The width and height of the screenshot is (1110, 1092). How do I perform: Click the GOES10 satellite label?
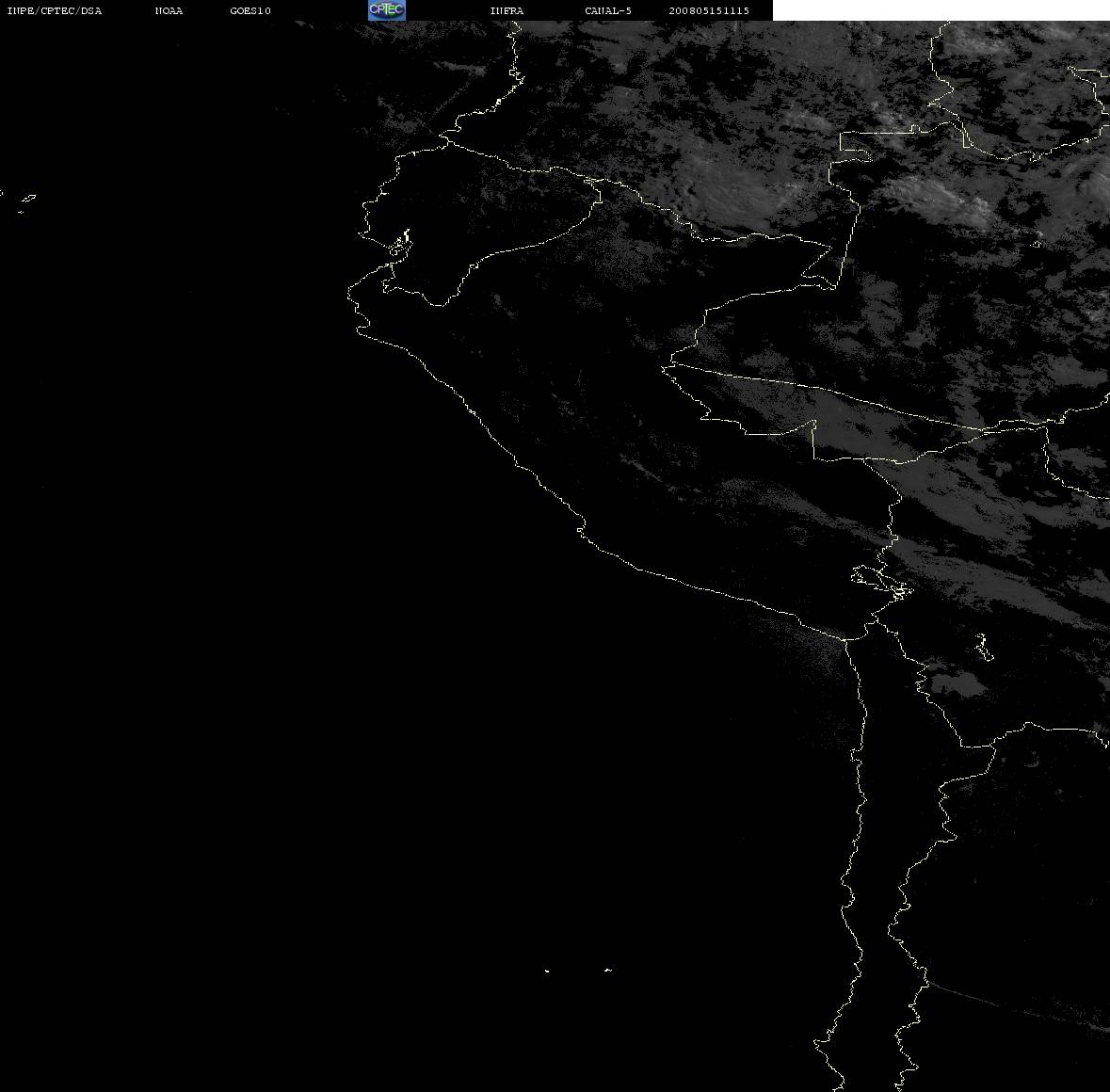pos(250,10)
